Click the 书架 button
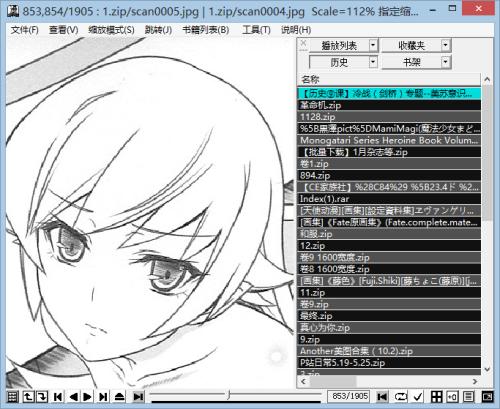 pos(411,62)
